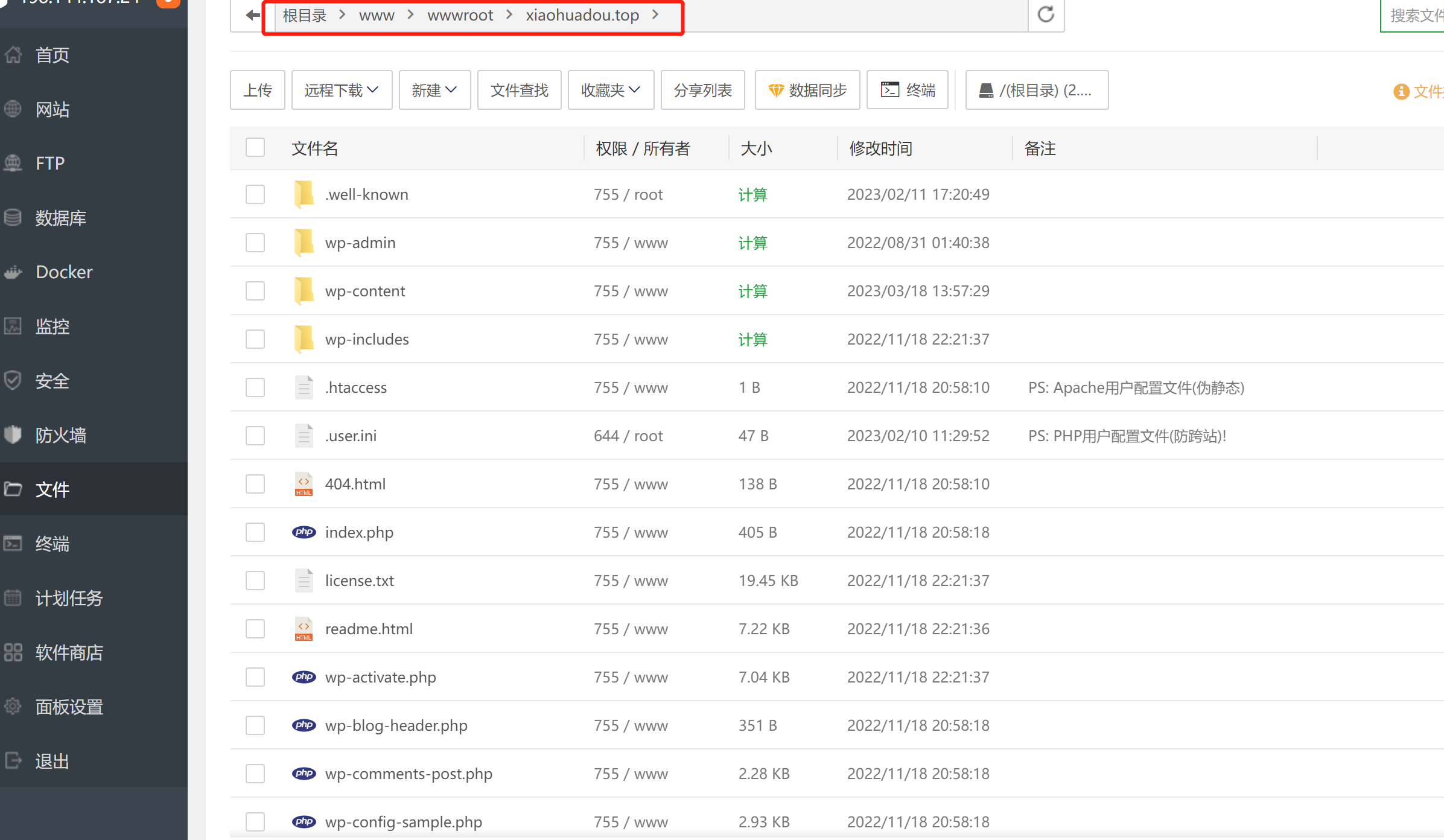This screenshot has width=1444, height=840.
Task: Click 计算 size link for wp-includes
Action: (x=752, y=339)
